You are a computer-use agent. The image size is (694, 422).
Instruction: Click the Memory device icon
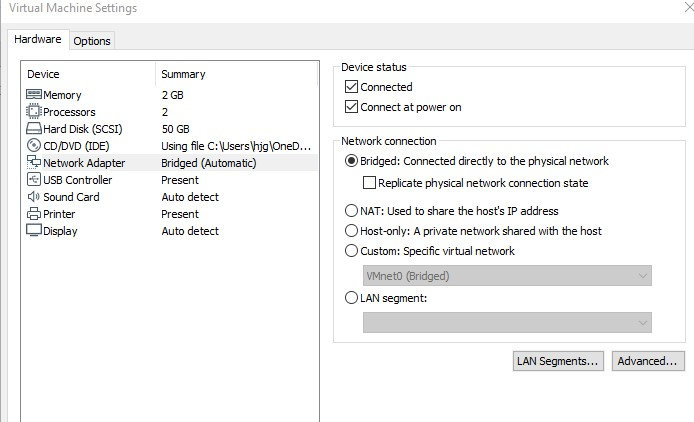[33, 95]
